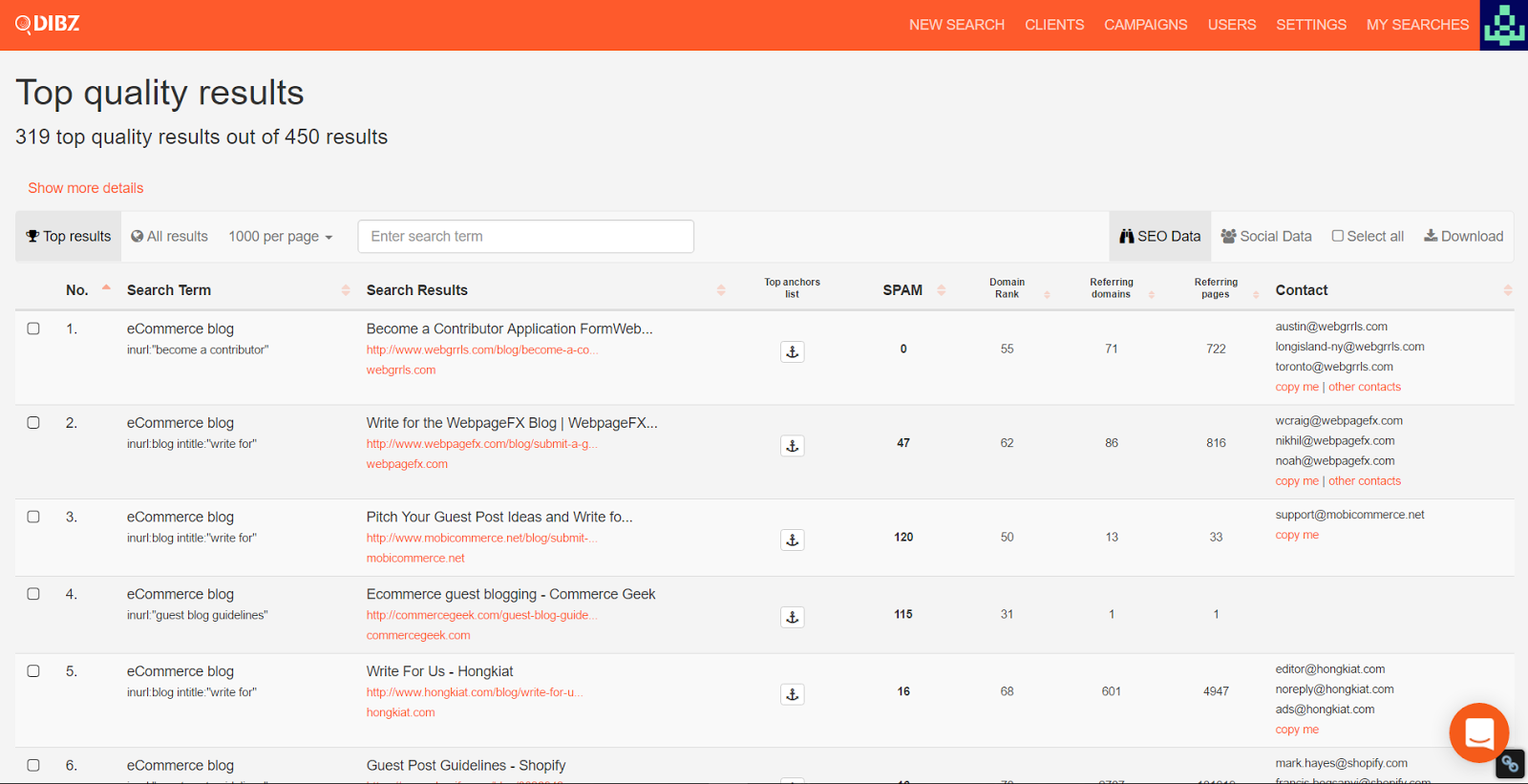
Task: Tick the checkbox for result 3
Action: click(33, 517)
